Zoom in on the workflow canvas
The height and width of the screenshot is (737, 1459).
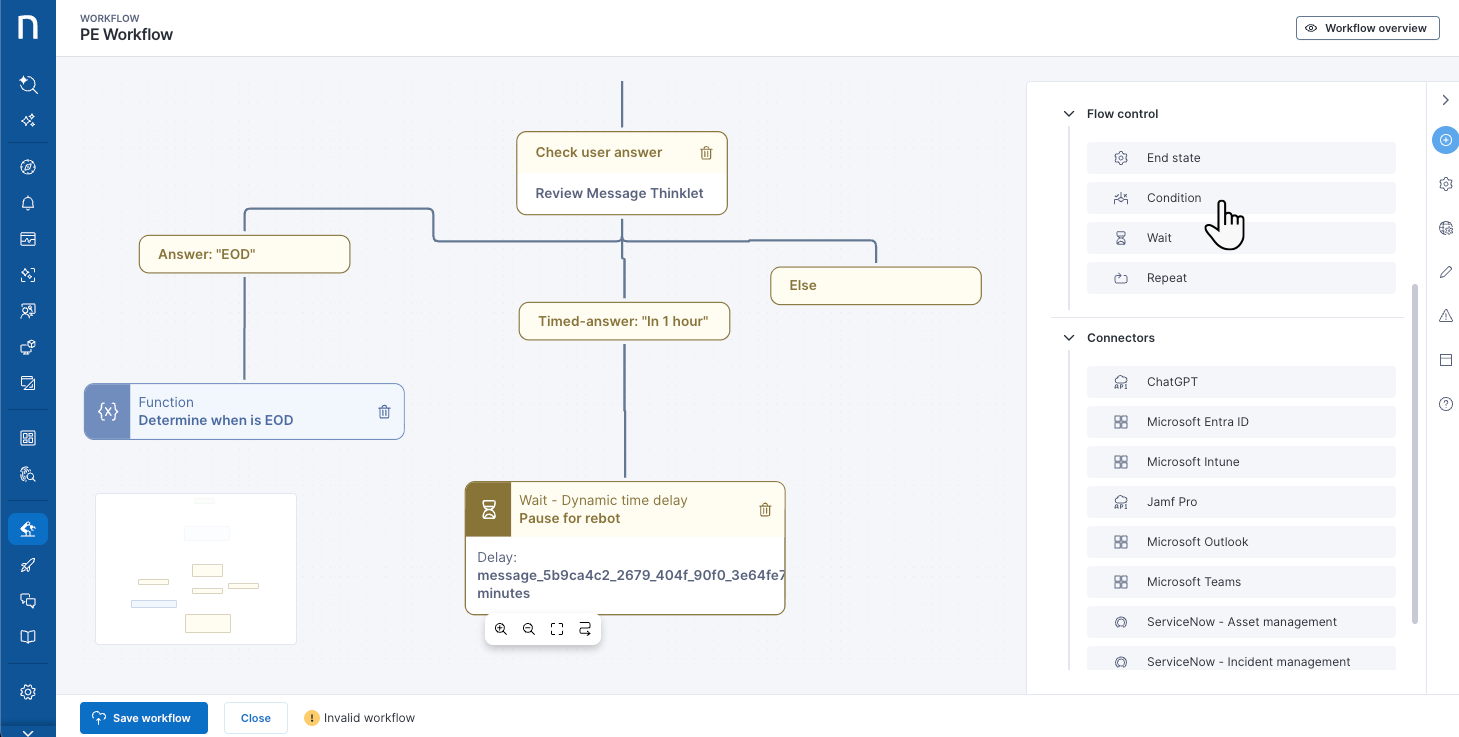click(501, 629)
